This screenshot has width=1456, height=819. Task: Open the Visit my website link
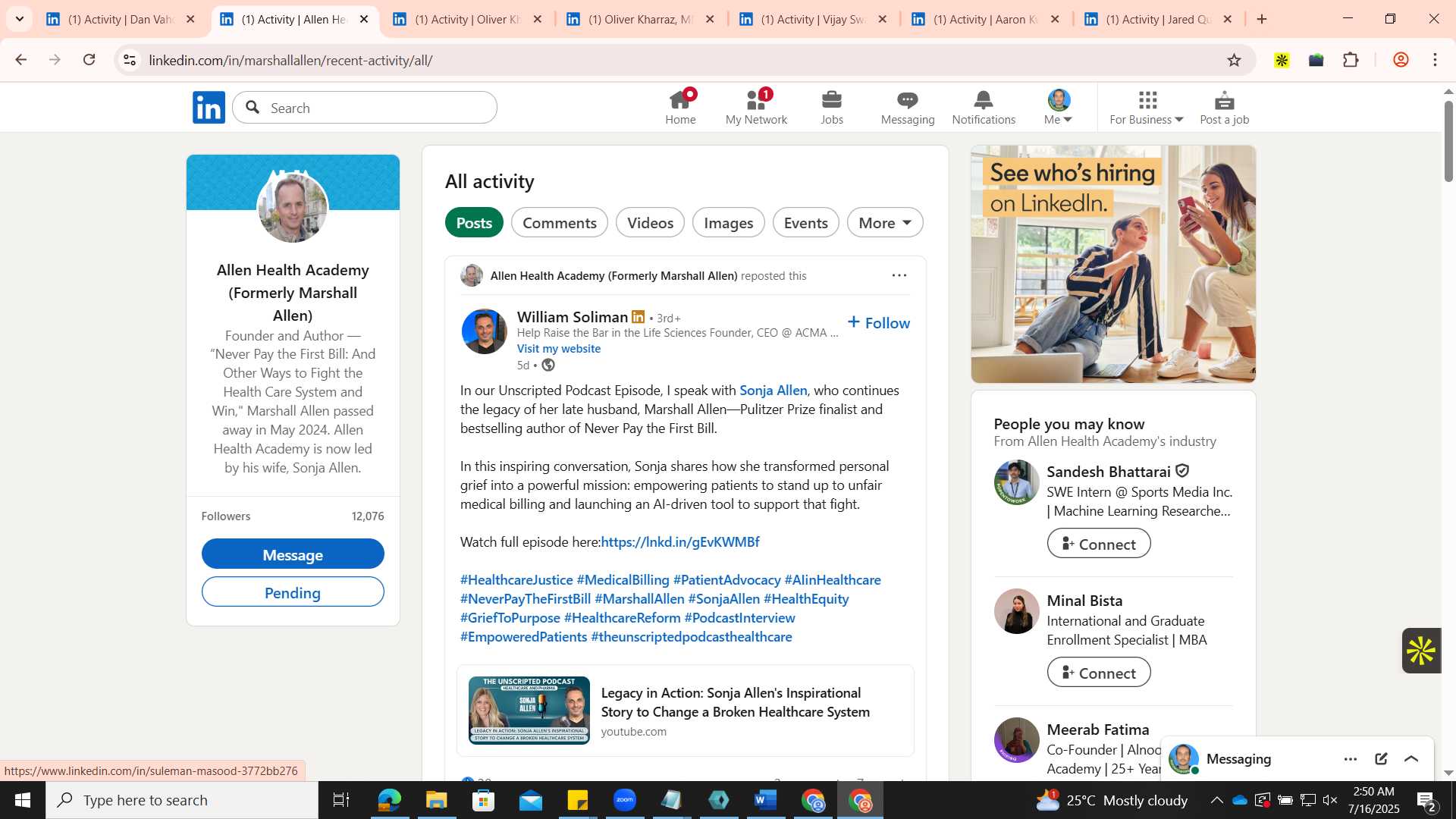click(559, 349)
